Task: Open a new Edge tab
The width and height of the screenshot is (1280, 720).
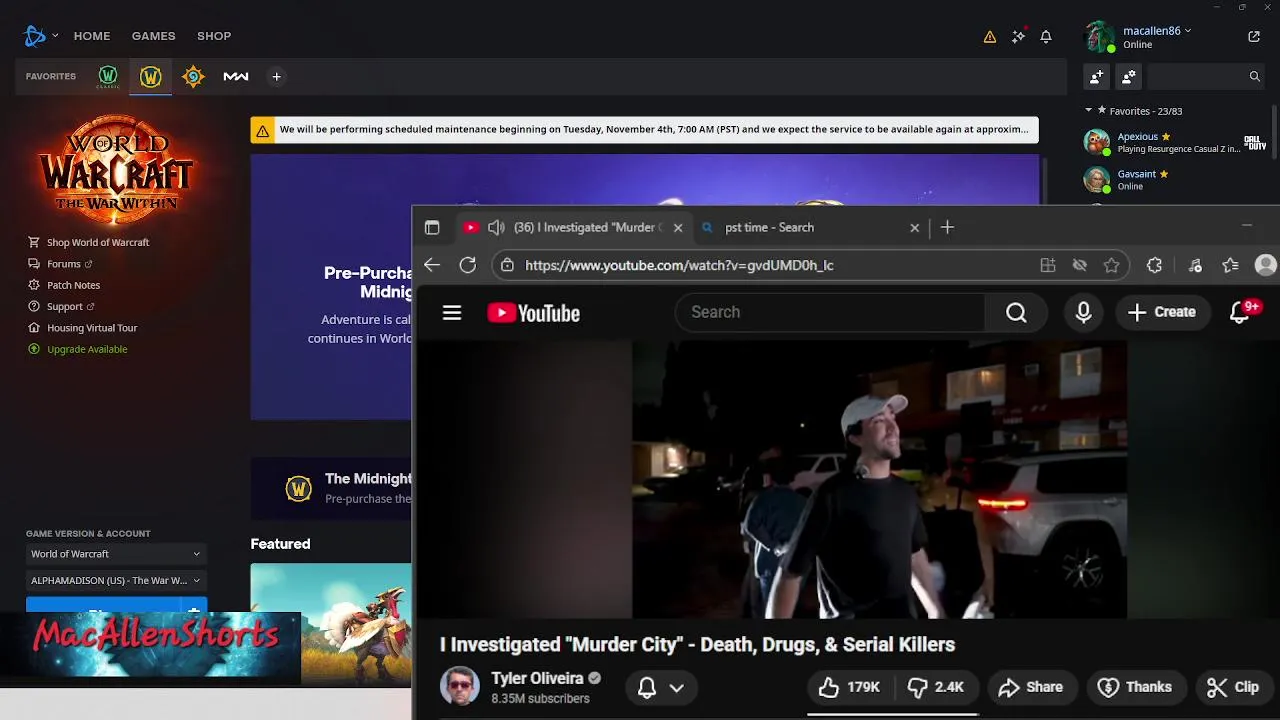Action: (x=947, y=228)
